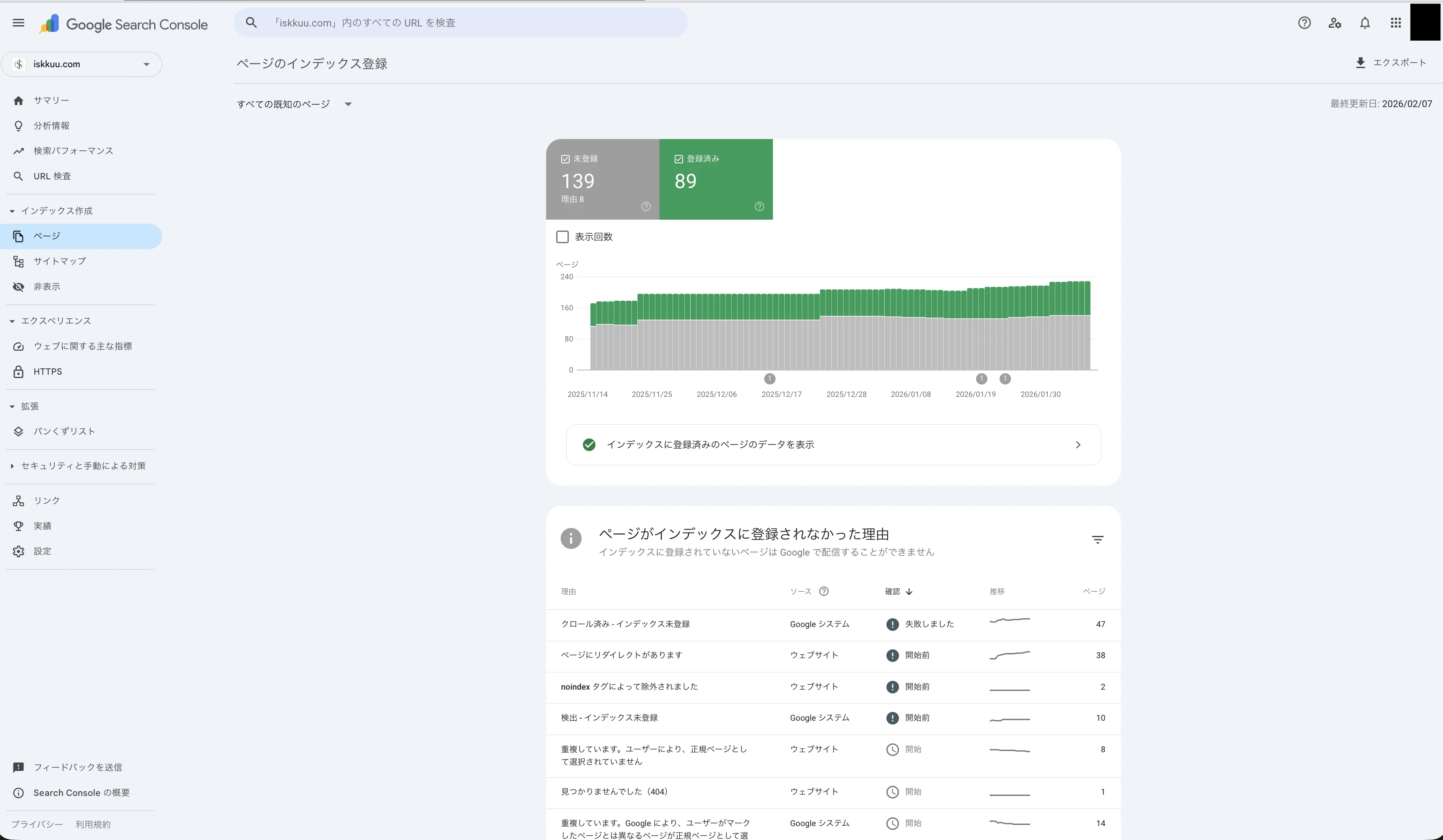
Task: Toggle the 登録済み card checkbox
Action: coord(679,159)
